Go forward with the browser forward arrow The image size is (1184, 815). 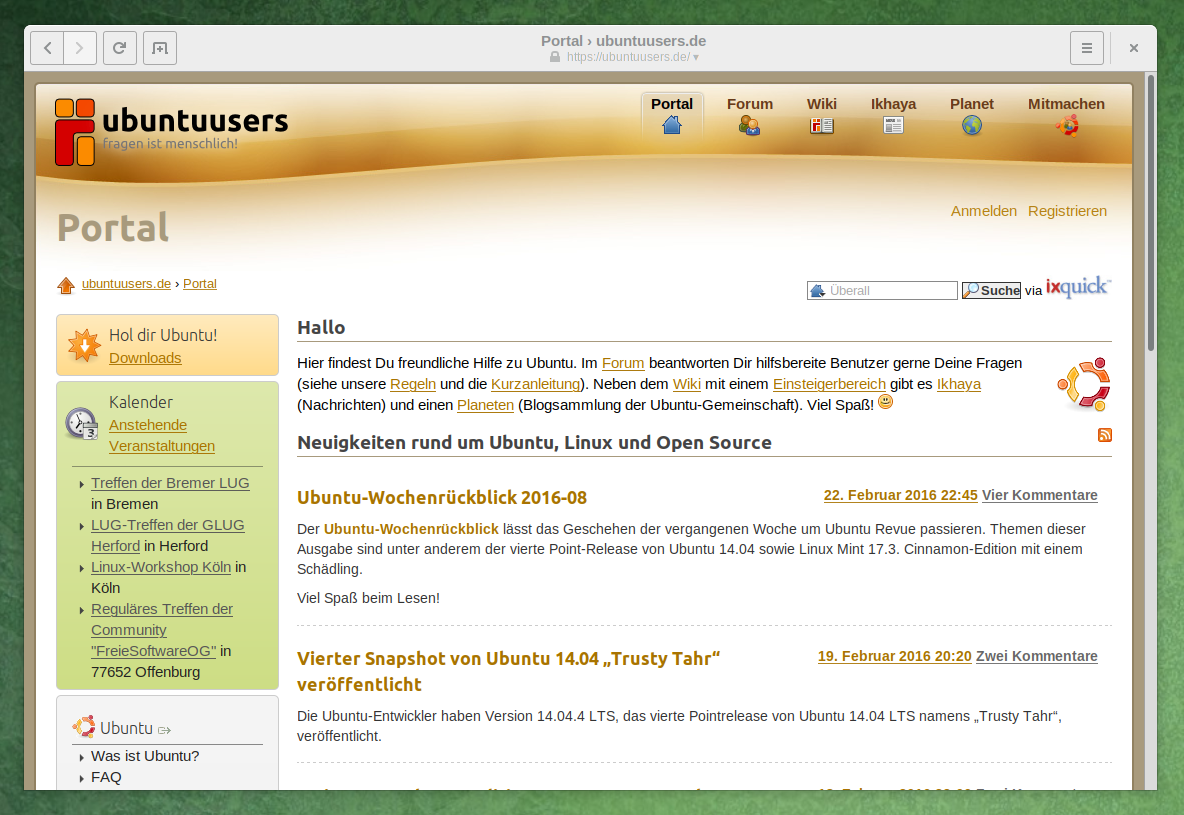80,48
